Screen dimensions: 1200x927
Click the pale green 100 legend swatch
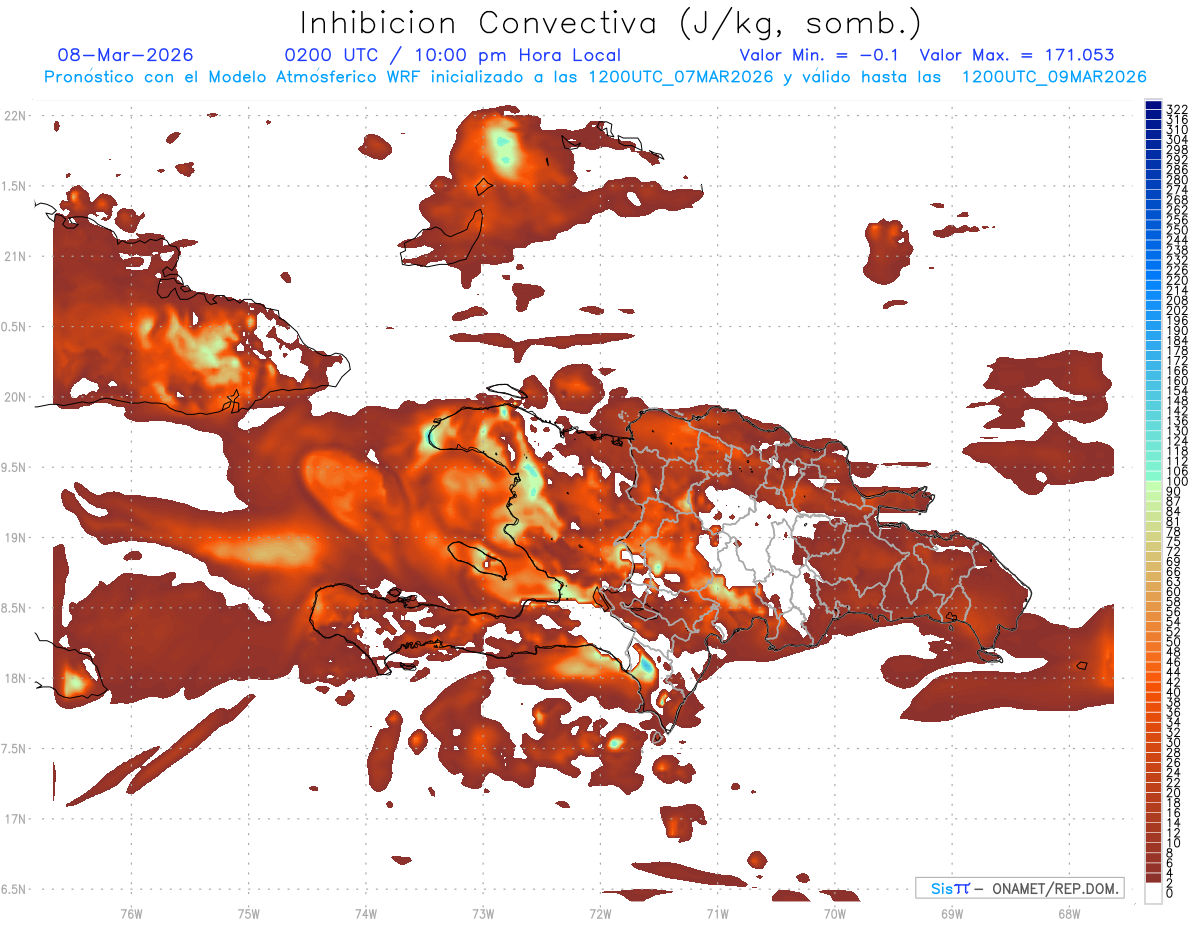tap(1154, 484)
